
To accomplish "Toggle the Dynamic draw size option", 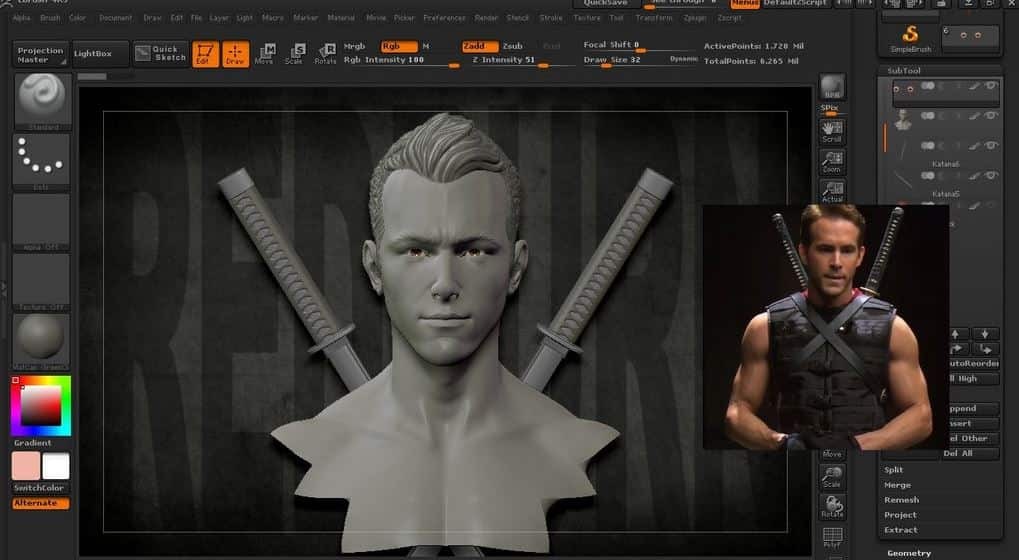I will coord(684,59).
